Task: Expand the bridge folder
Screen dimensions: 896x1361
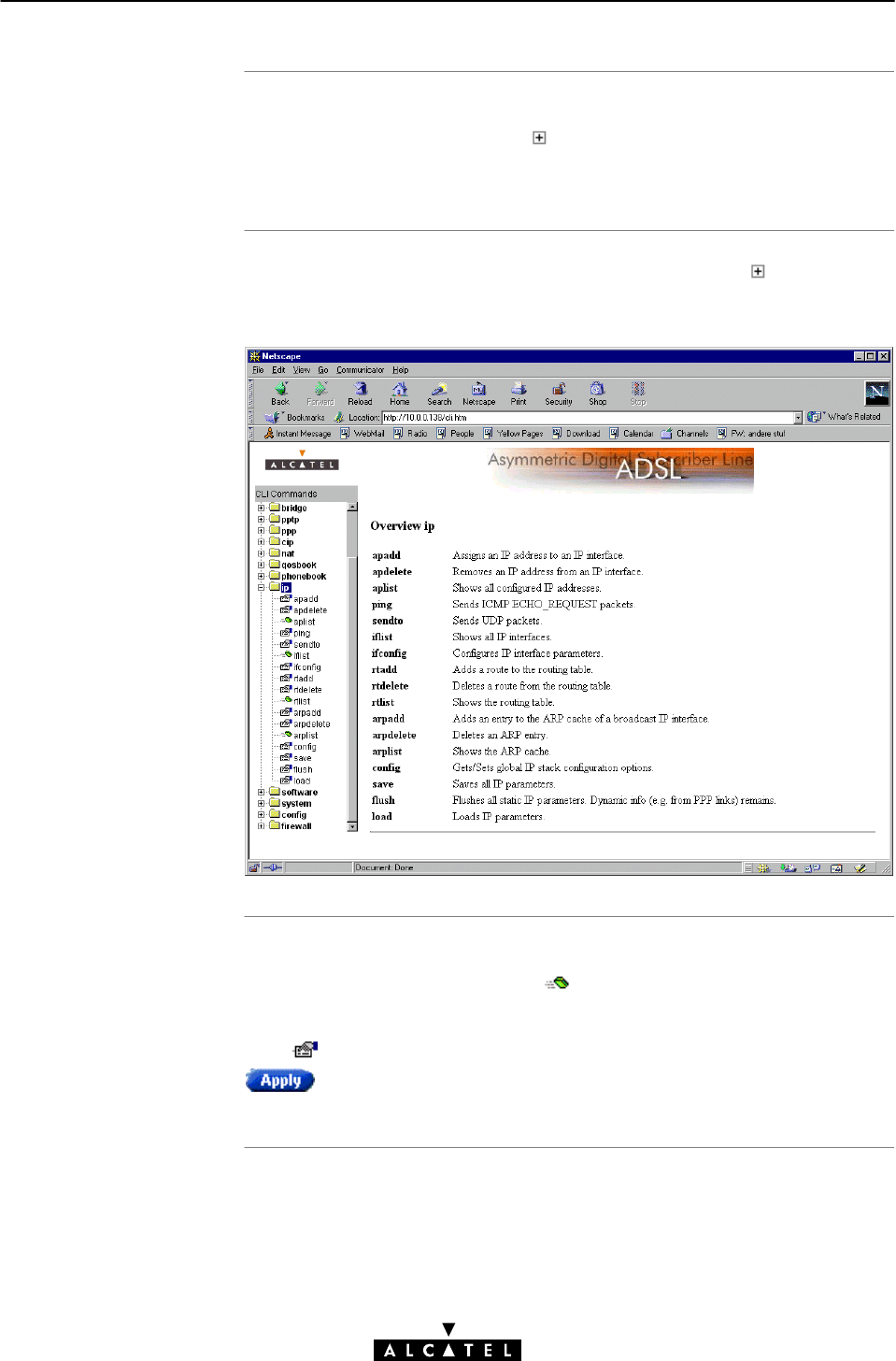Action: click(262, 509)
